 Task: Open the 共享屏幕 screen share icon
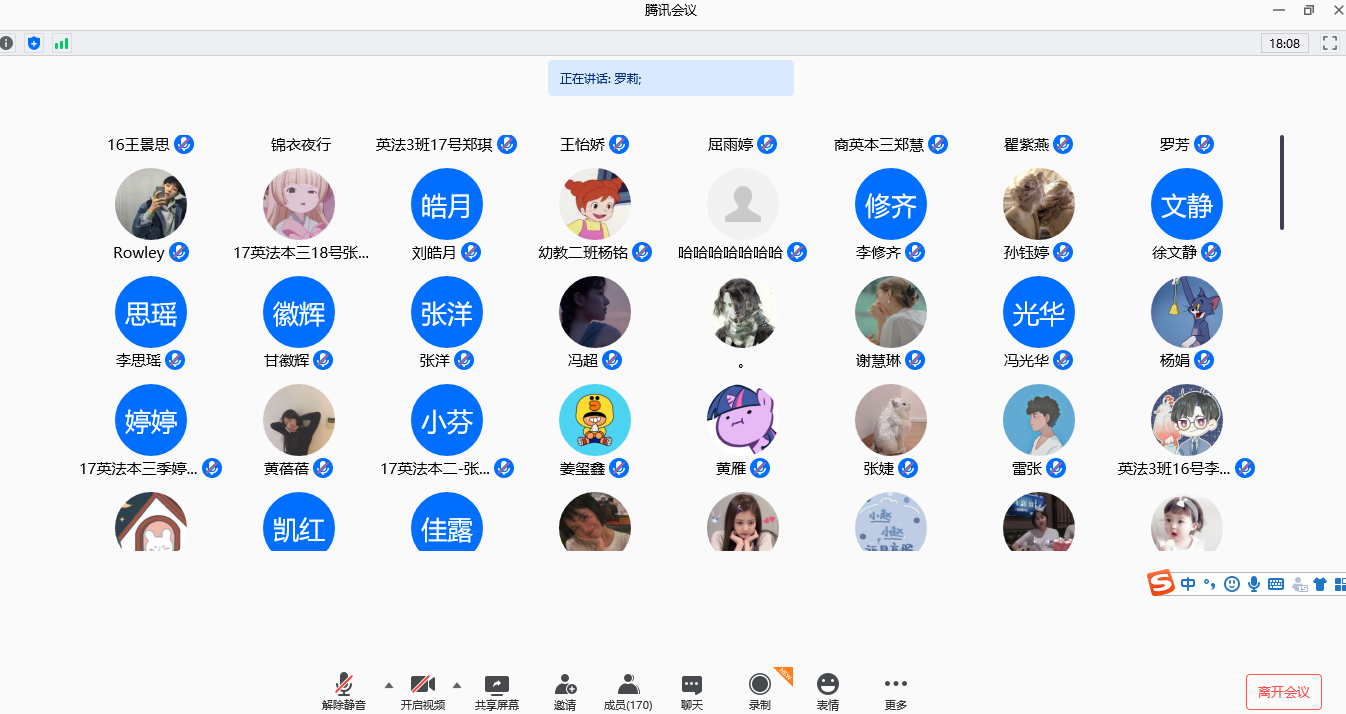(x=497, y=685)
